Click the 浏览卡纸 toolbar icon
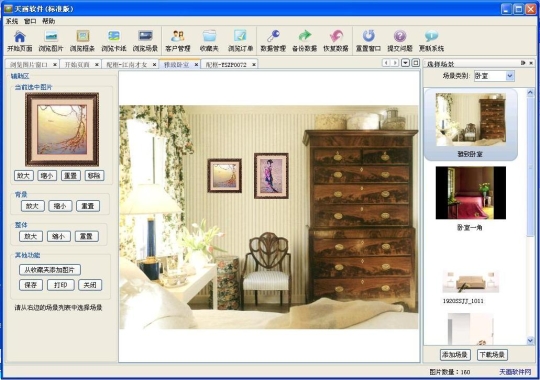 [114, 41]
